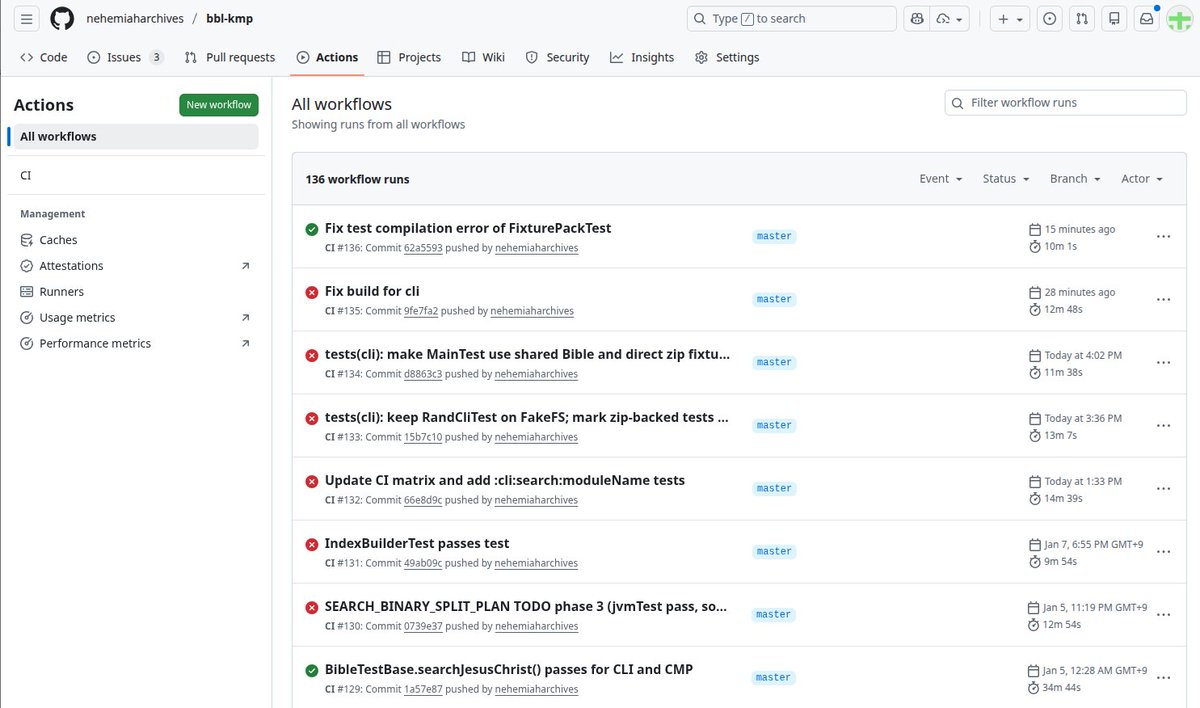The height and width of the screenshot is (708, 1200).
Task: Open kebab menu for run #133
Action: click(1163, 426)
